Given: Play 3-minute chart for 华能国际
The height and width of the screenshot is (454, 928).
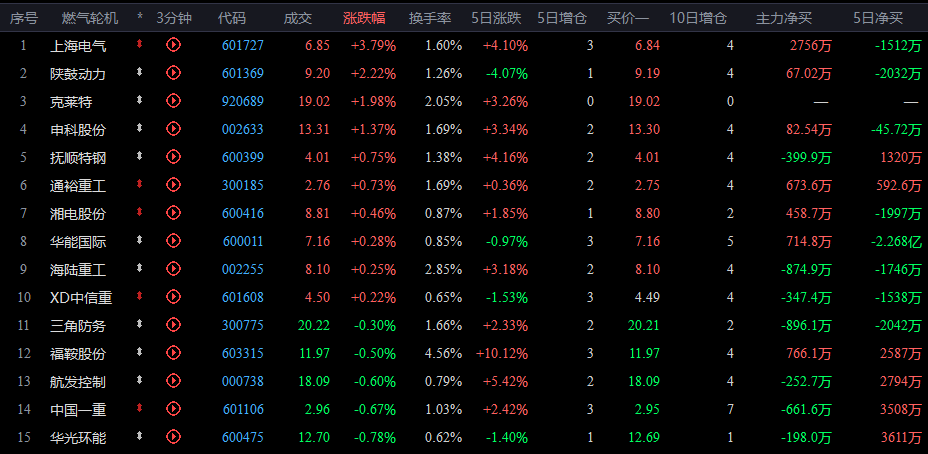Looking at the screenshot, I should pyautogui.click(x=173, y=240).
